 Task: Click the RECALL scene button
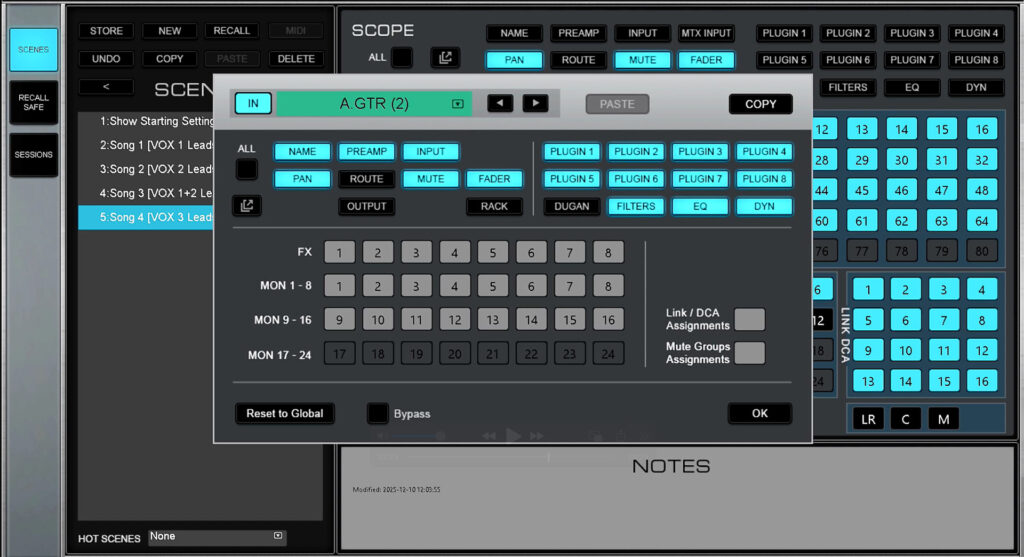pos(232,31)
